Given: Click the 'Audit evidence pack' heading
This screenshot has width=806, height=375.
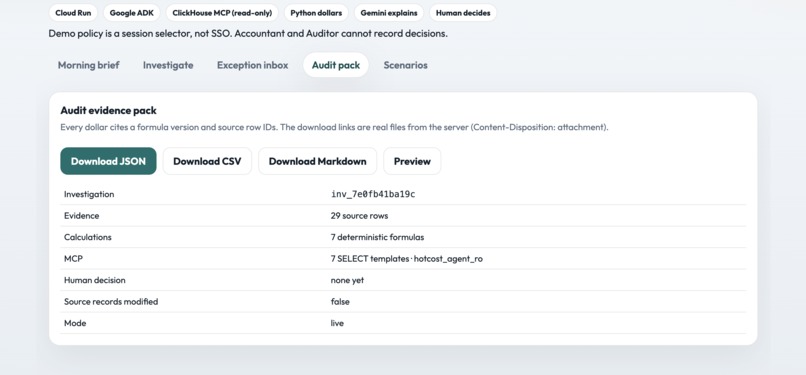Looking at the screenshot, I should tap(108, 110).
